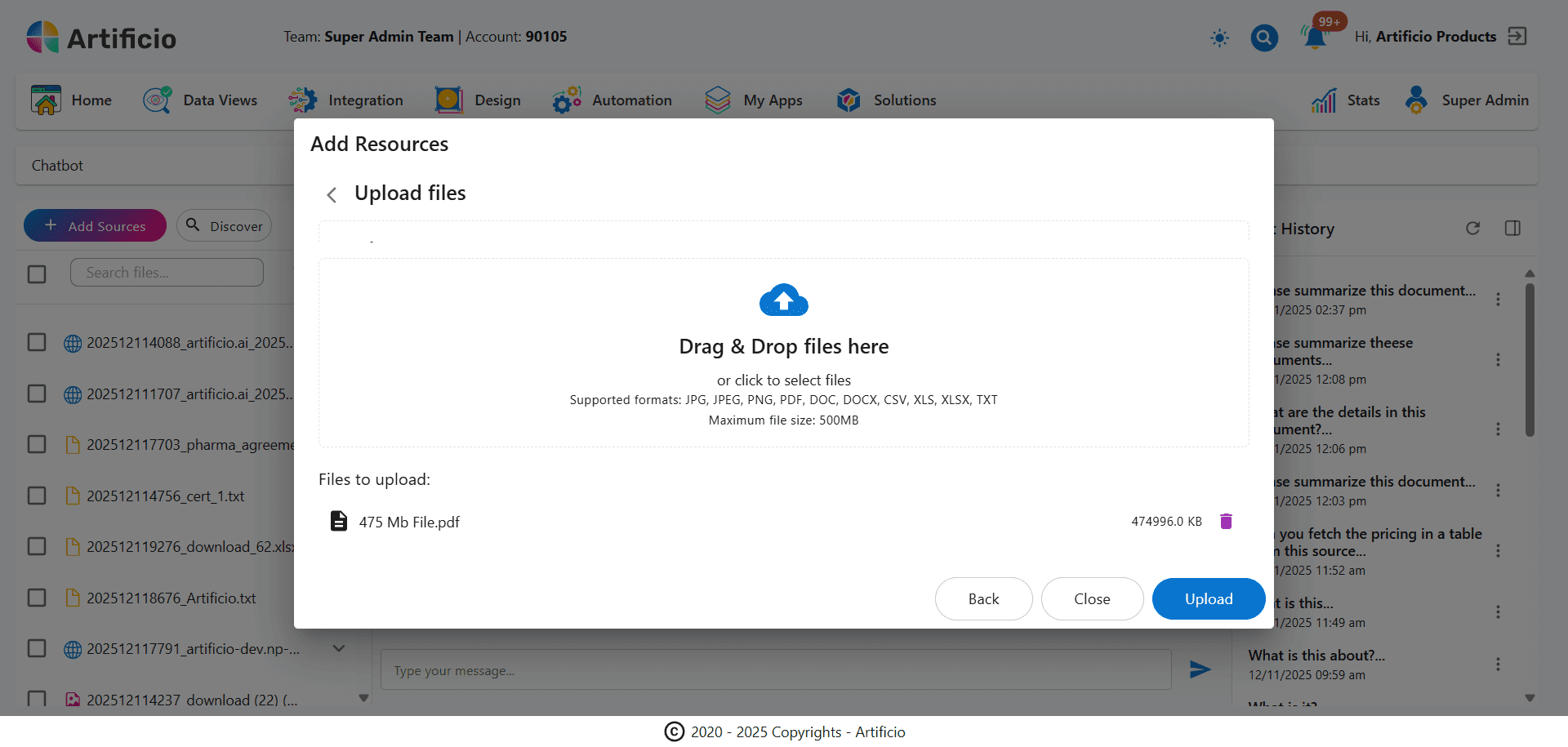Open the global search magnifier
This screenshot has height=747, width=1568.
(x=1263, y=38)
